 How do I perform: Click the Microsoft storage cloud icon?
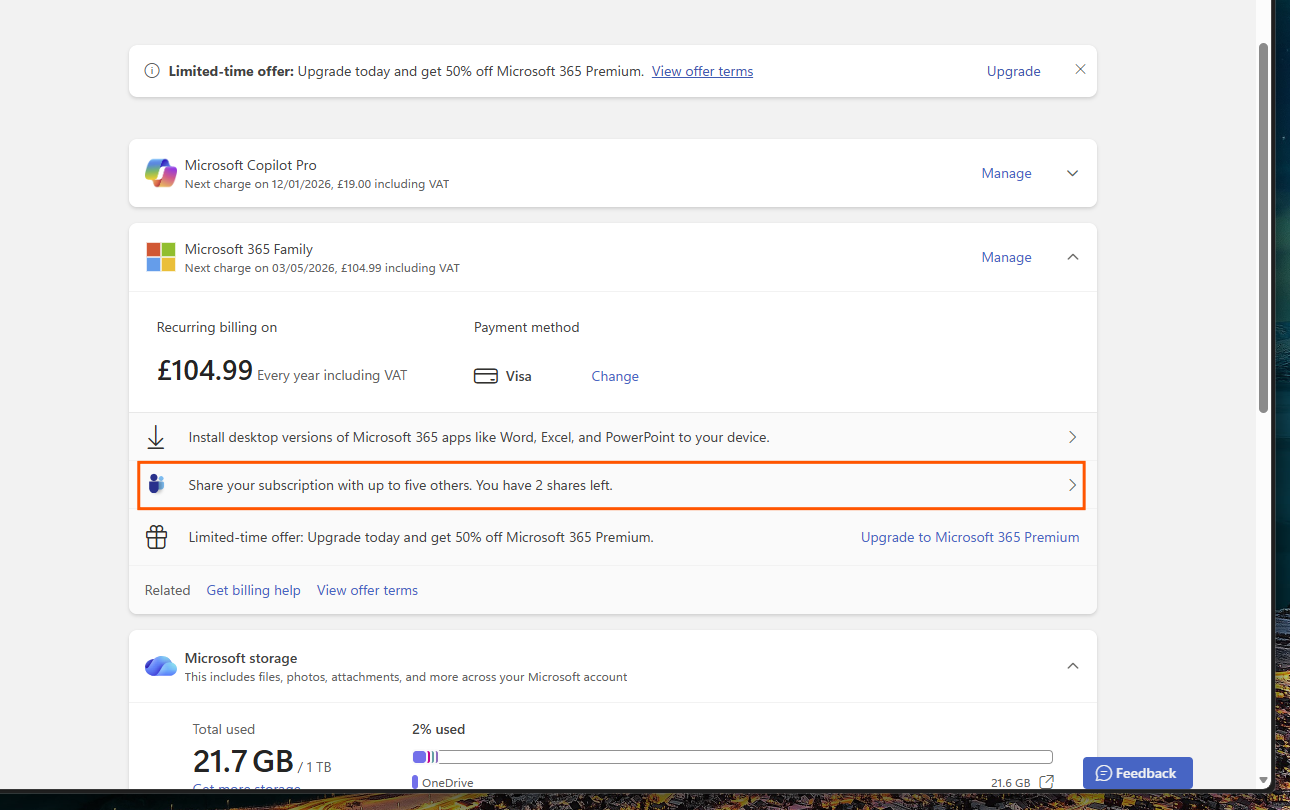(160, 665)
